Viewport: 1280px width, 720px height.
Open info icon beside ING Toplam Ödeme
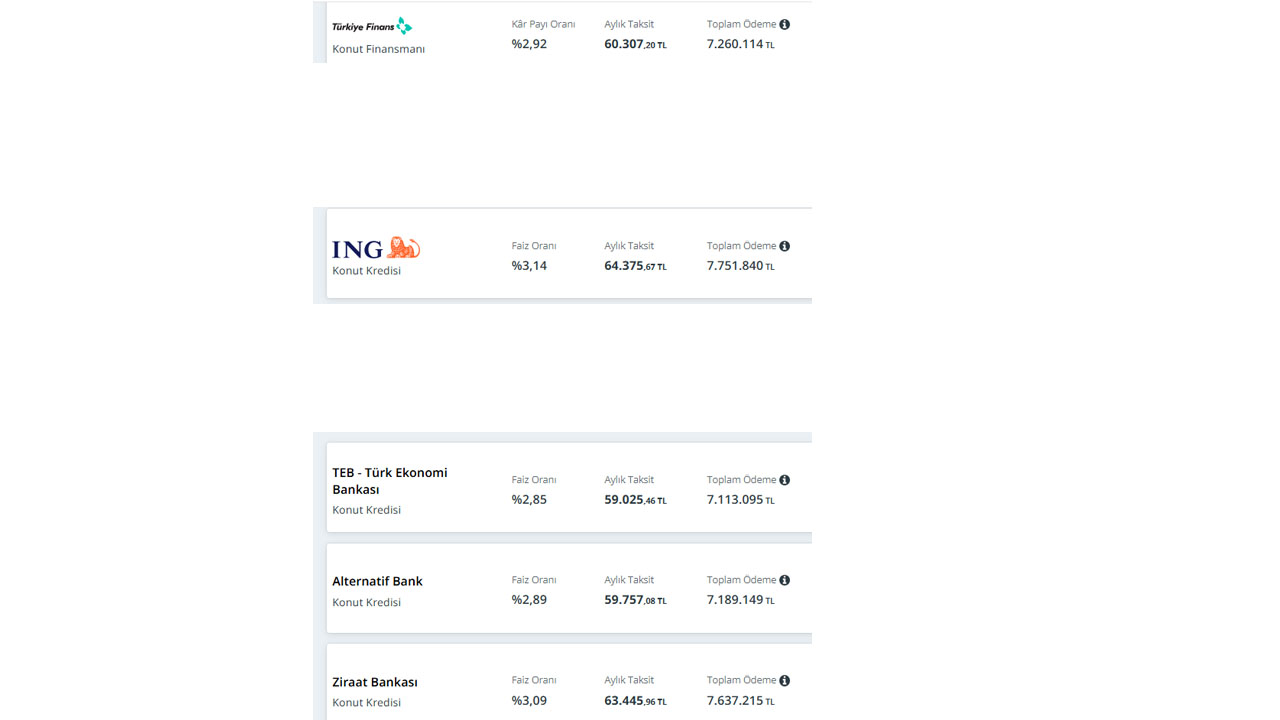[x=784, y=246]
